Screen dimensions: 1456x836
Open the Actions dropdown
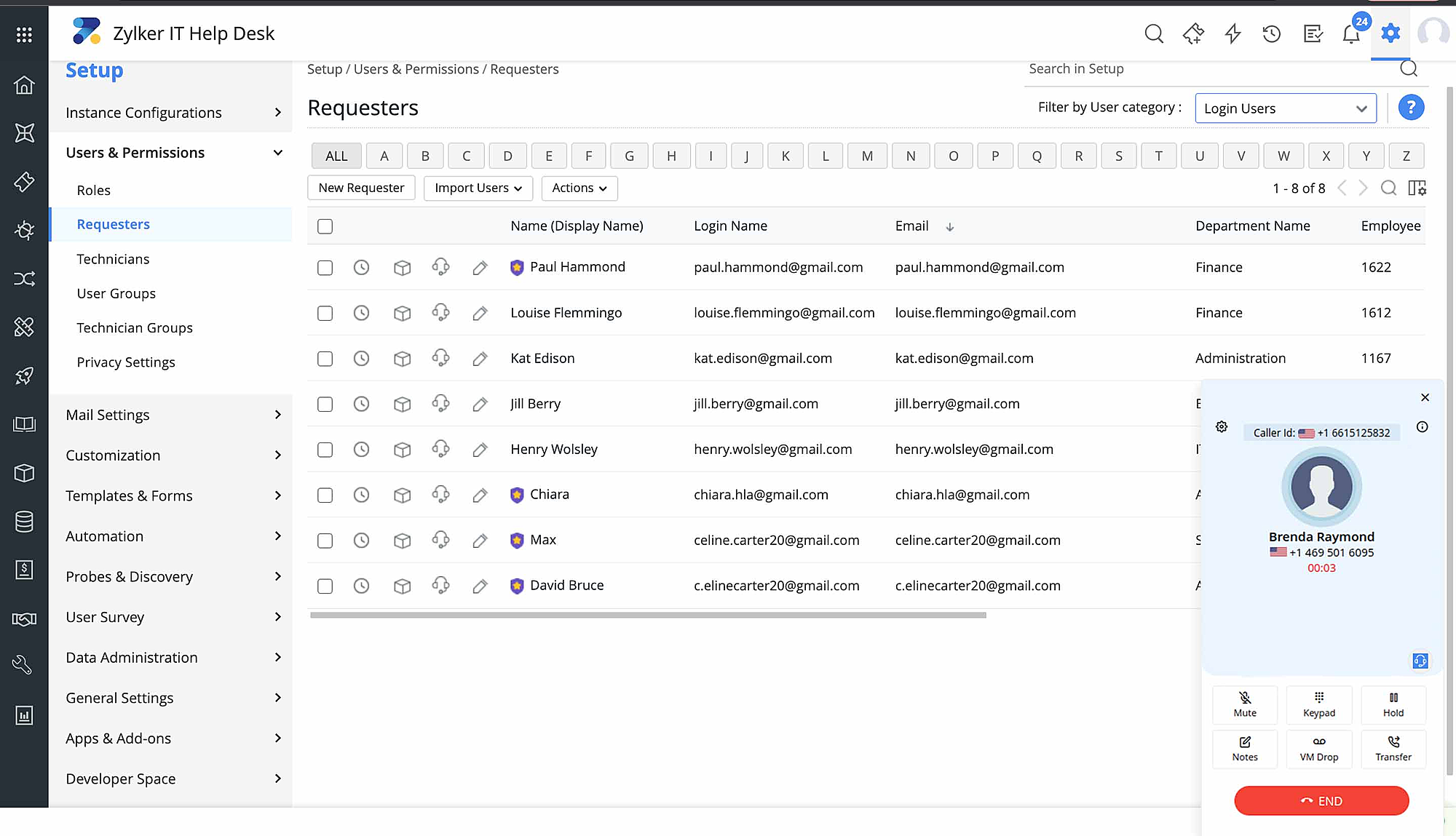click(579, 188)
